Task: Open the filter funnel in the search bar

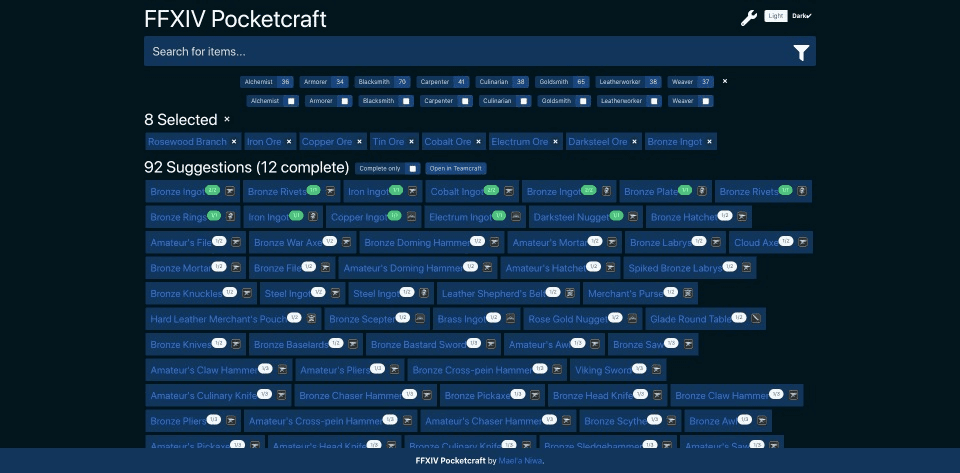Action: coord(801,53)
